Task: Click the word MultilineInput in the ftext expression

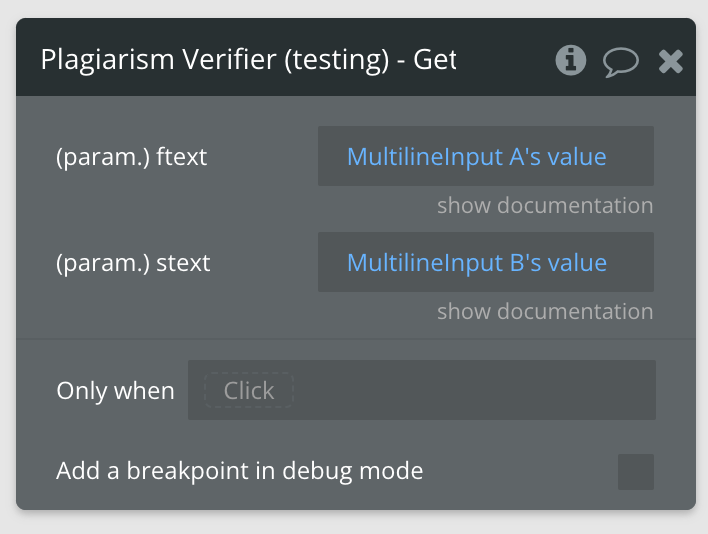Action: 425,157
